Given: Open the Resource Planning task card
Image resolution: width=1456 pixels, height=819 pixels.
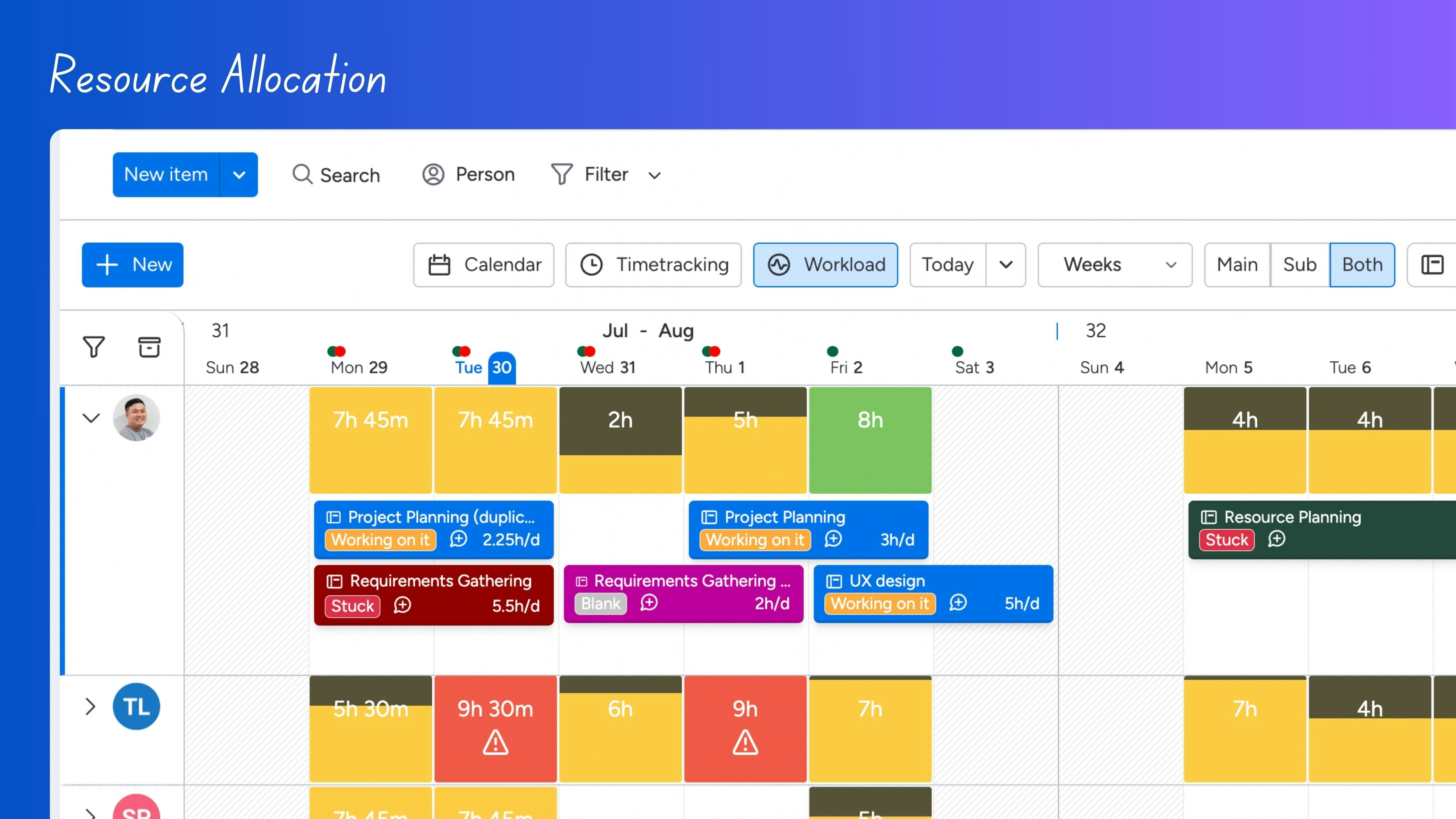Looking at the screenshot, I should (x=1322, y=529).
